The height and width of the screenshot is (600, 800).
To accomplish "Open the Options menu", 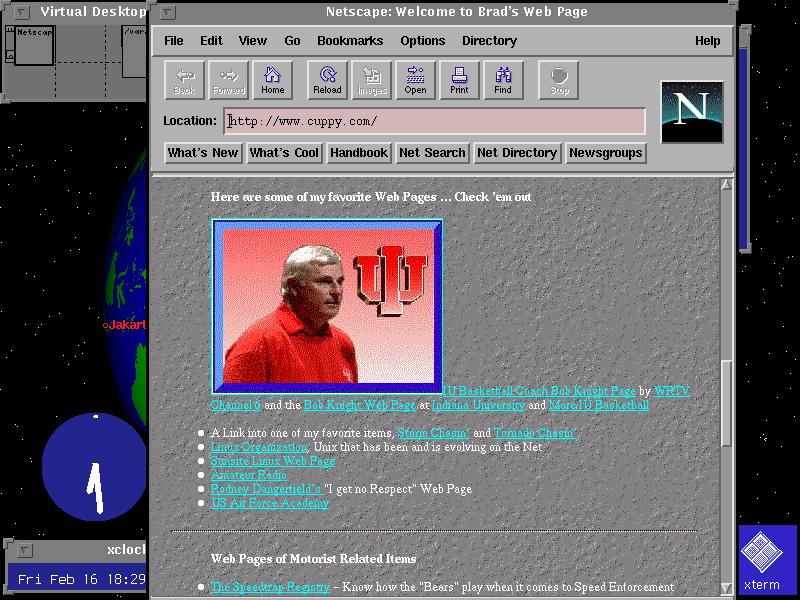I will coord(422,41).
